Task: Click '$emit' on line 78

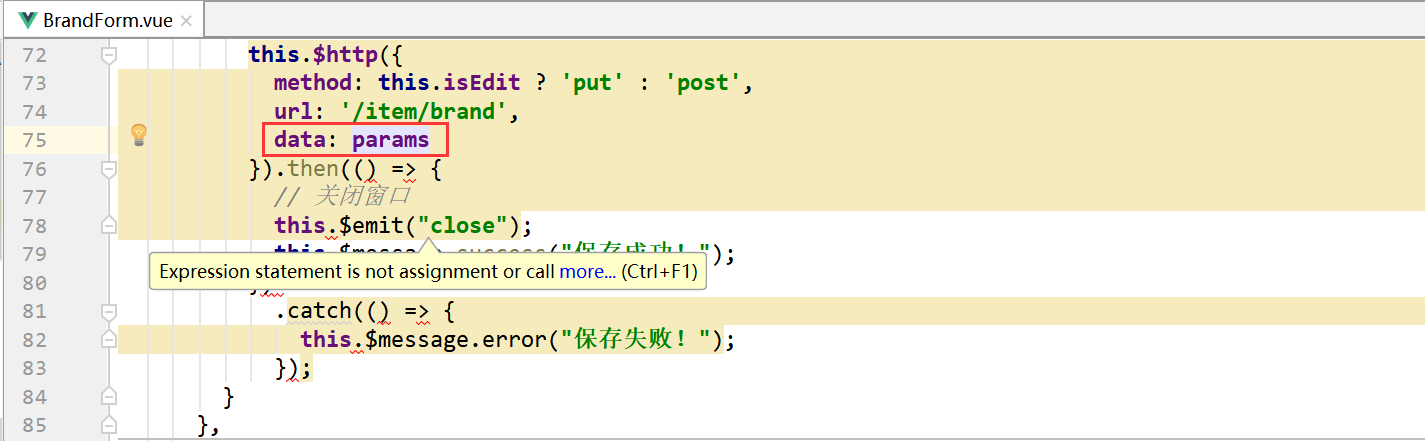Action: click(372, 225)
